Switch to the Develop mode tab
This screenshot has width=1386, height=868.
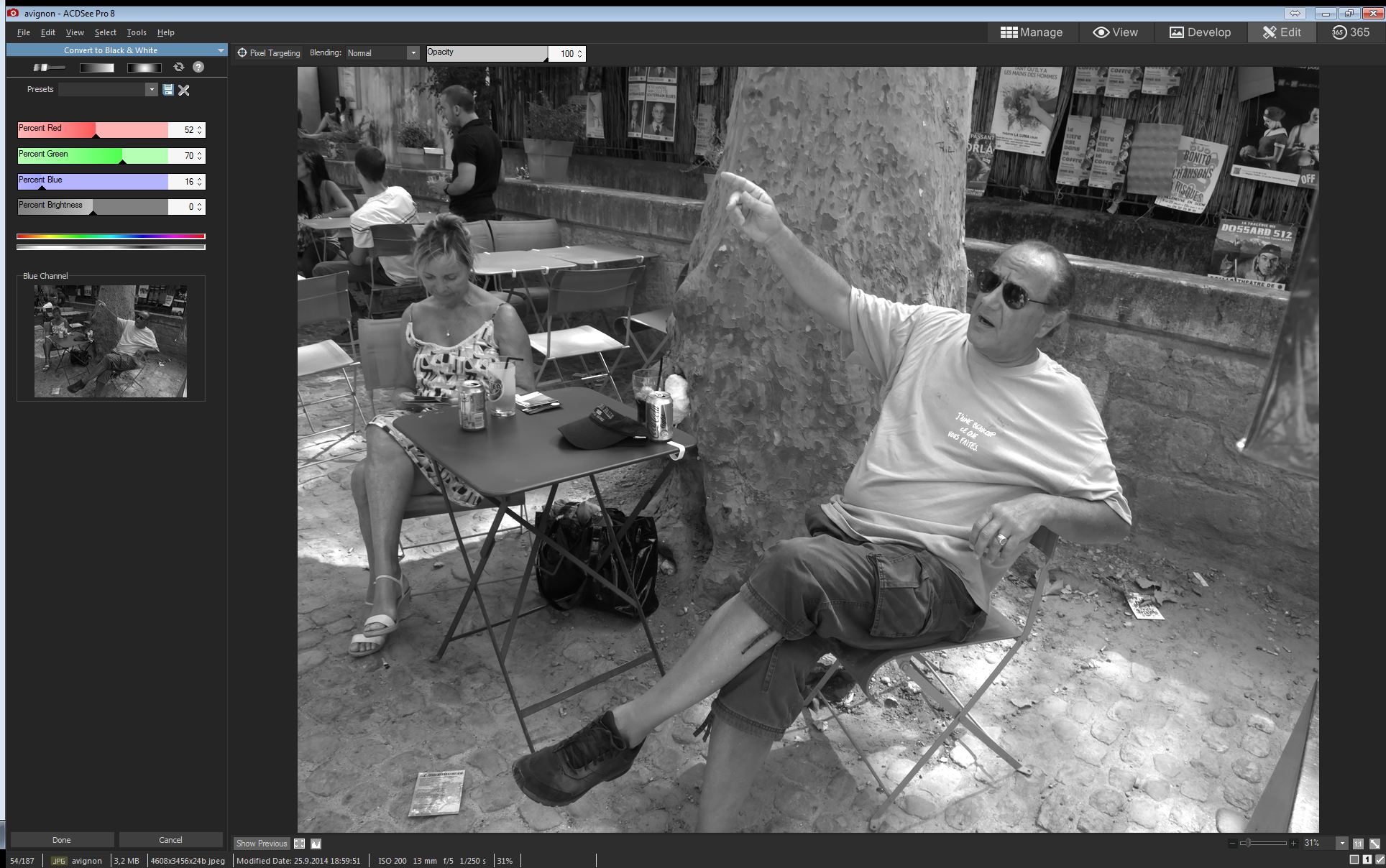(1200, 32)
